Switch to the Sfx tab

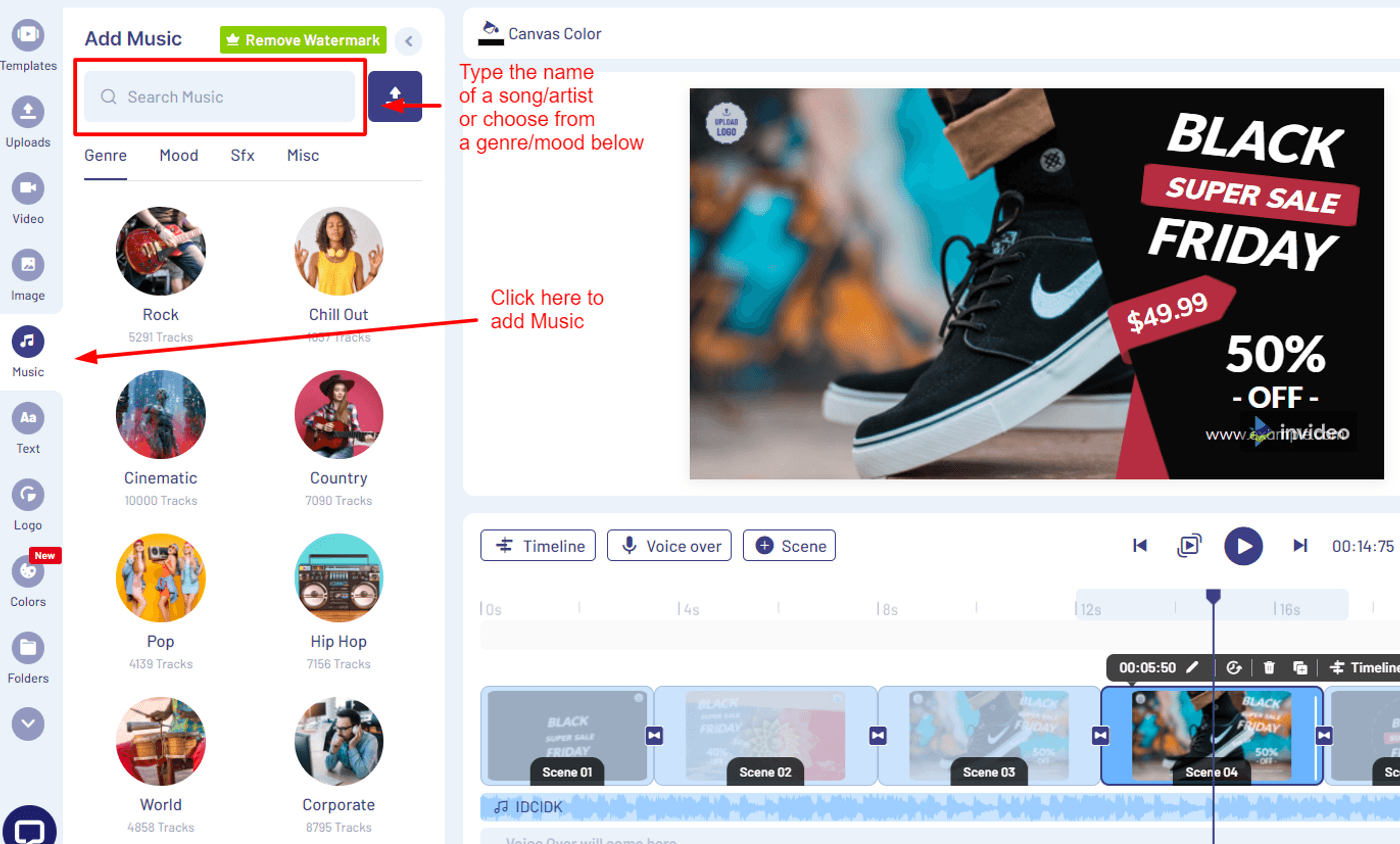(243, 156)
